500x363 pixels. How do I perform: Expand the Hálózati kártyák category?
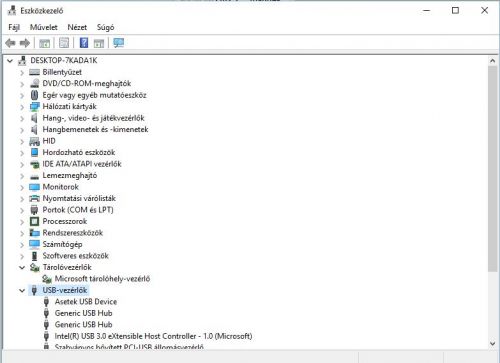22,107
